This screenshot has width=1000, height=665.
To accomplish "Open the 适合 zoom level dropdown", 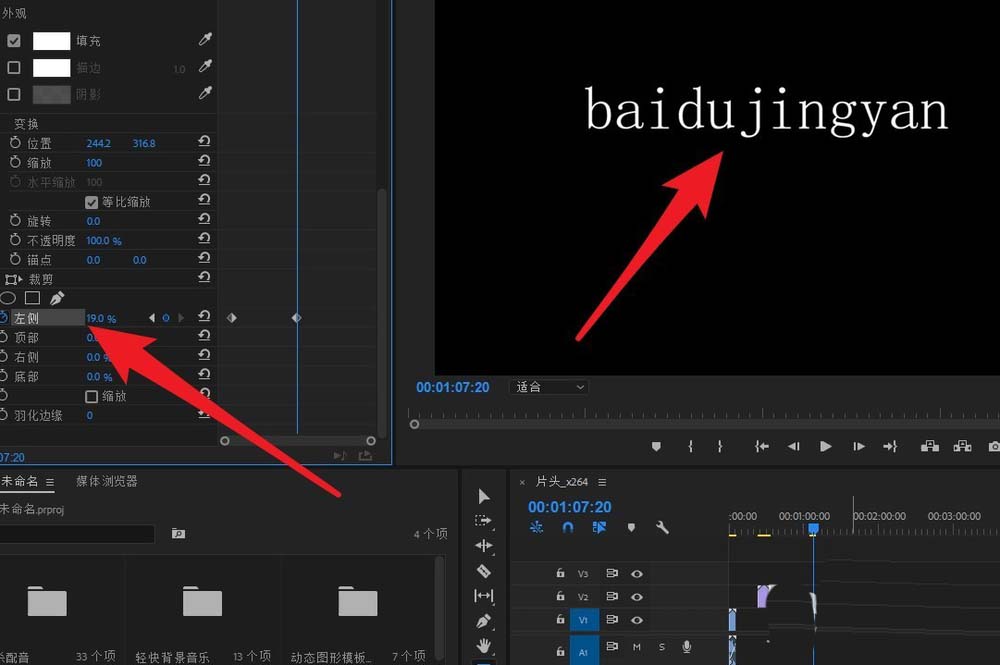I will coord(548,387).
